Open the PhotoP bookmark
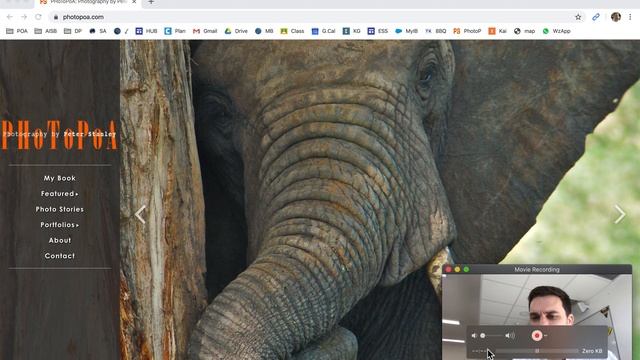Viewport: 640px width, 360px height. click(467, 31)
